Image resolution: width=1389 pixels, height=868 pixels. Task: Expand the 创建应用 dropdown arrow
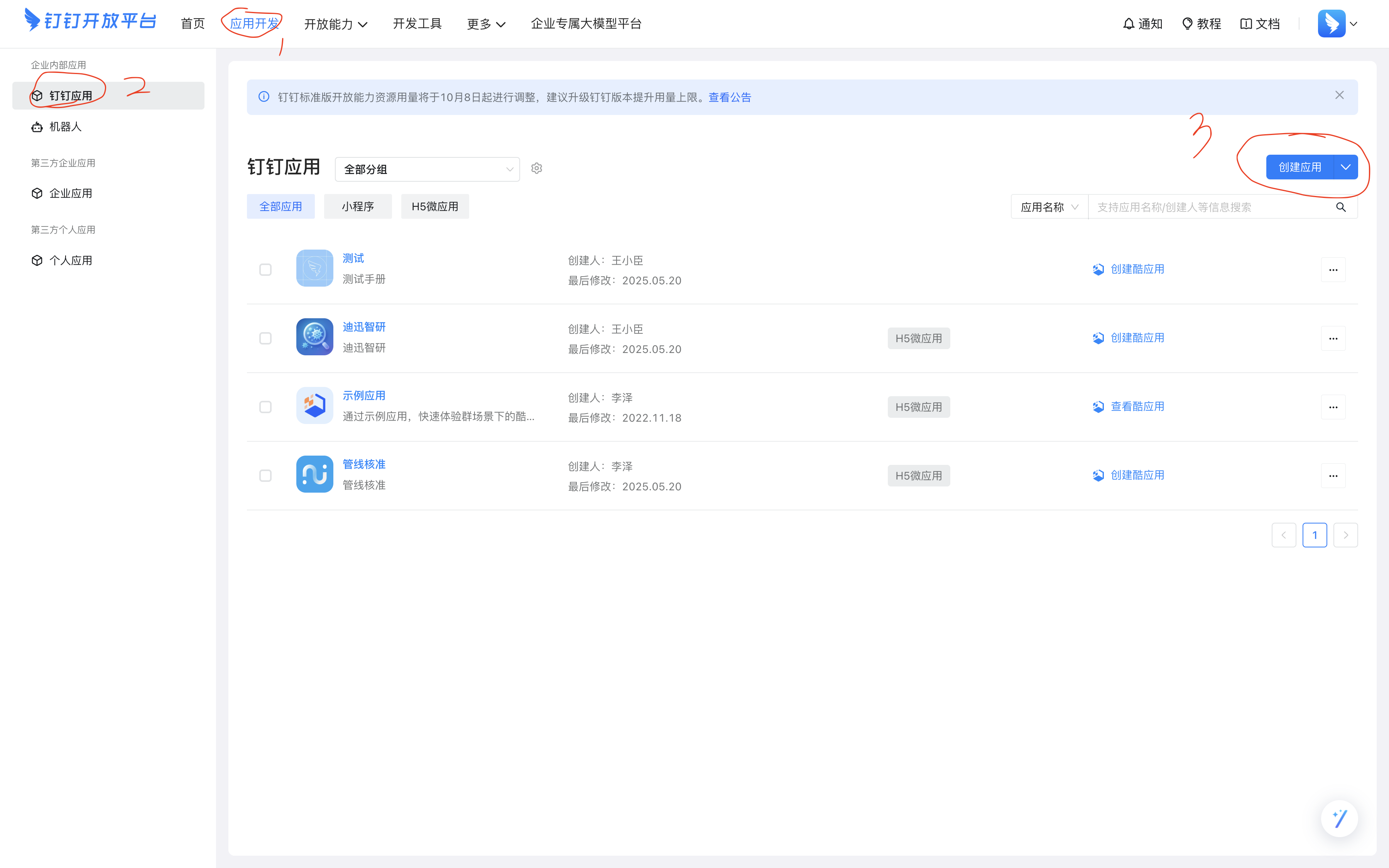(x=1346, y=167)
